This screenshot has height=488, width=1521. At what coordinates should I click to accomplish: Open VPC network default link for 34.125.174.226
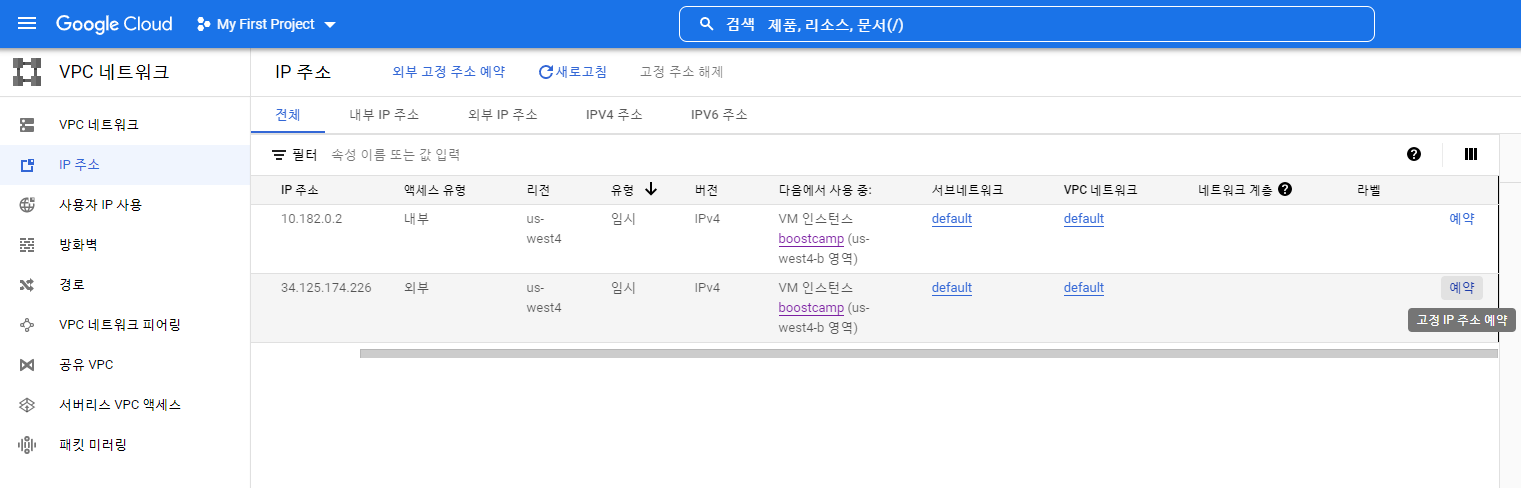(x=1084, y=288)
